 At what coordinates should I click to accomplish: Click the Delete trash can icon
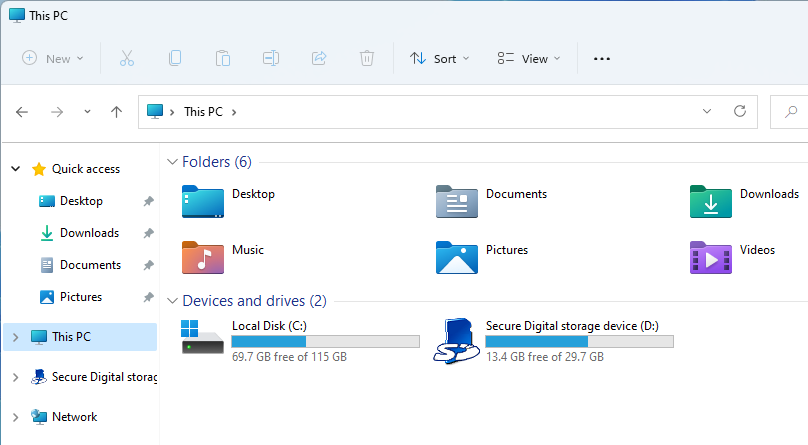[x=366, y=58]
